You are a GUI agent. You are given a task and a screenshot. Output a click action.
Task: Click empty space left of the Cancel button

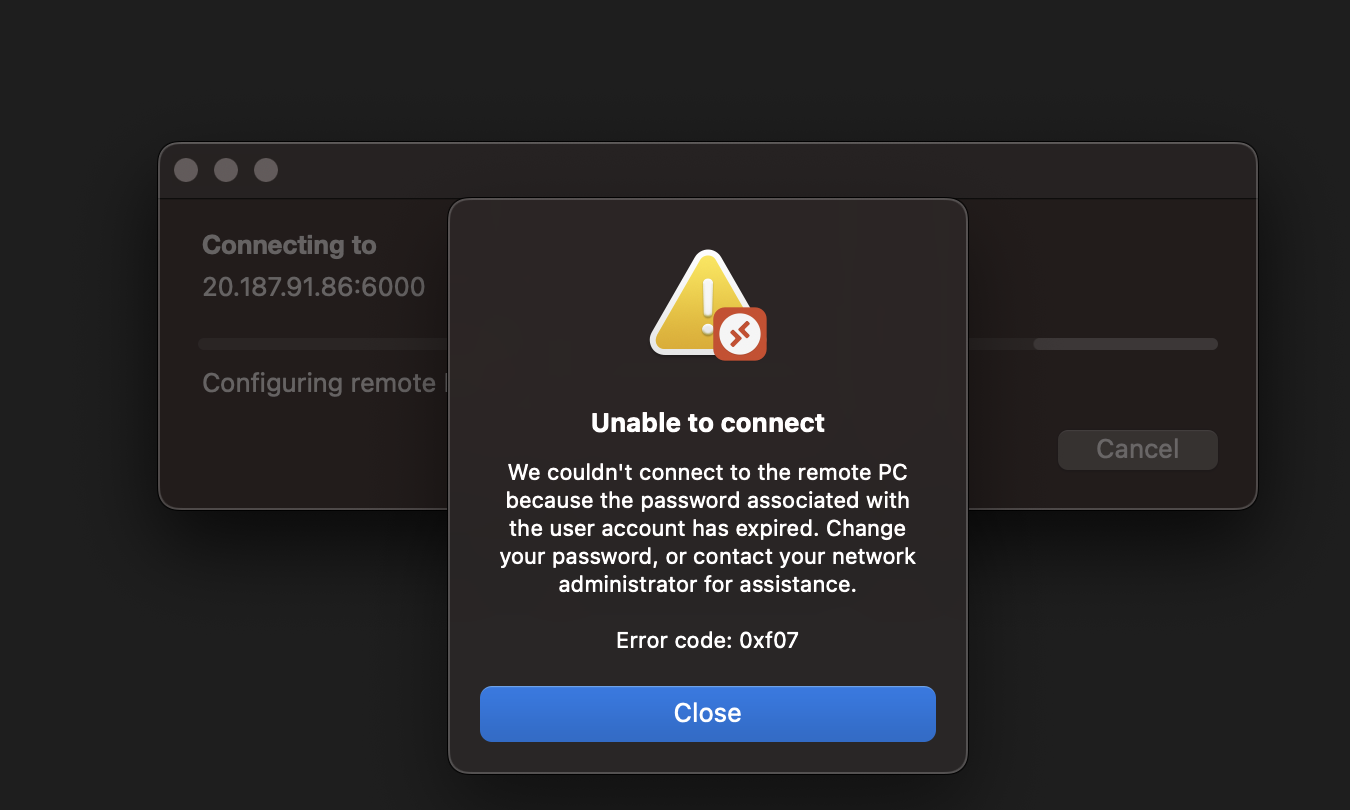coord(1010,449)
